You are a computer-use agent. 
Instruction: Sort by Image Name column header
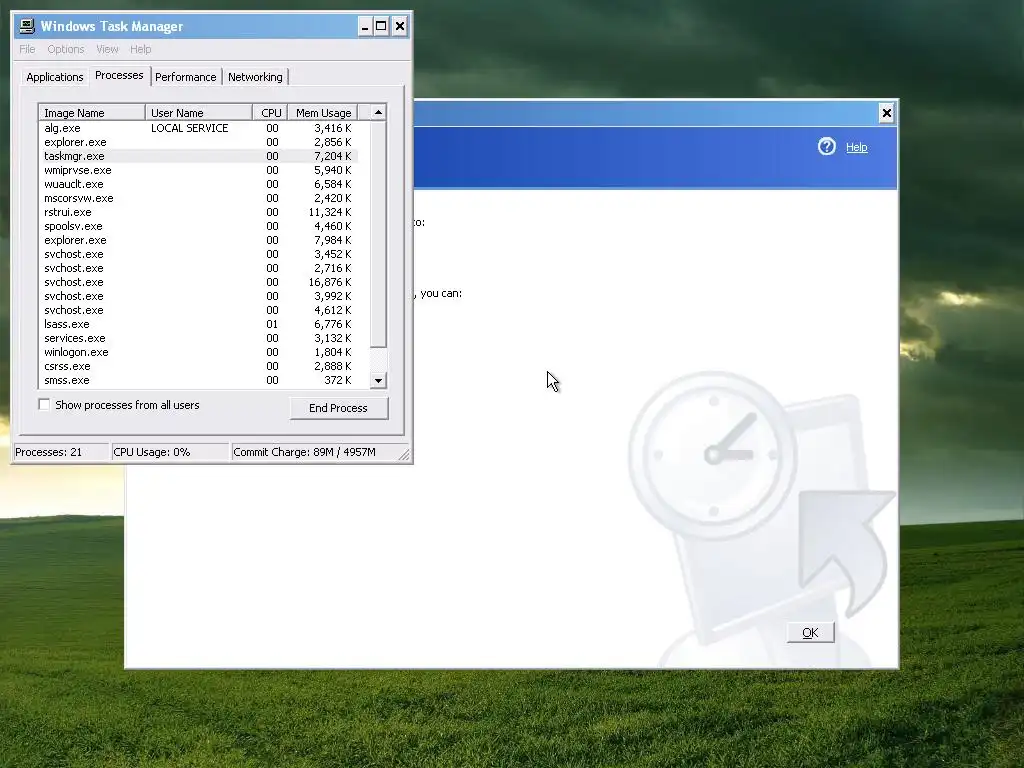click(91, 113)
